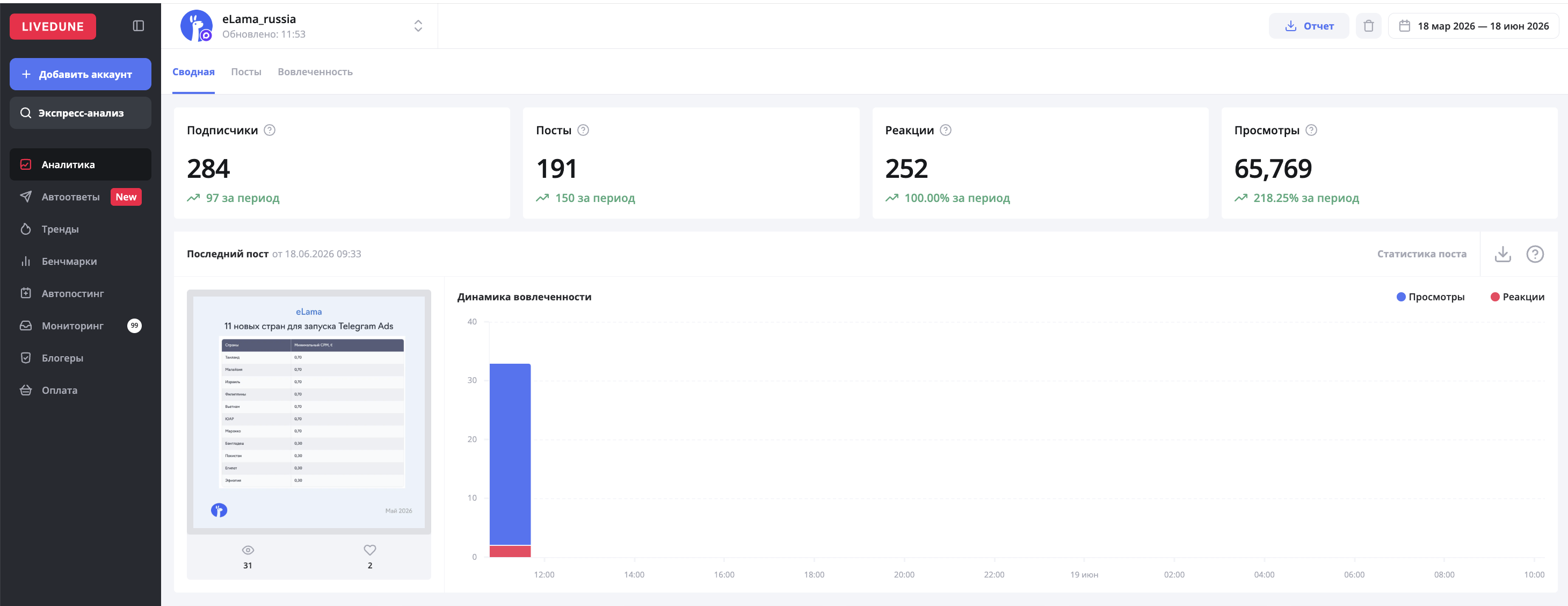Open the date range picker
This screenshot has height=606, width=1568.
(x=1472, y=26)
